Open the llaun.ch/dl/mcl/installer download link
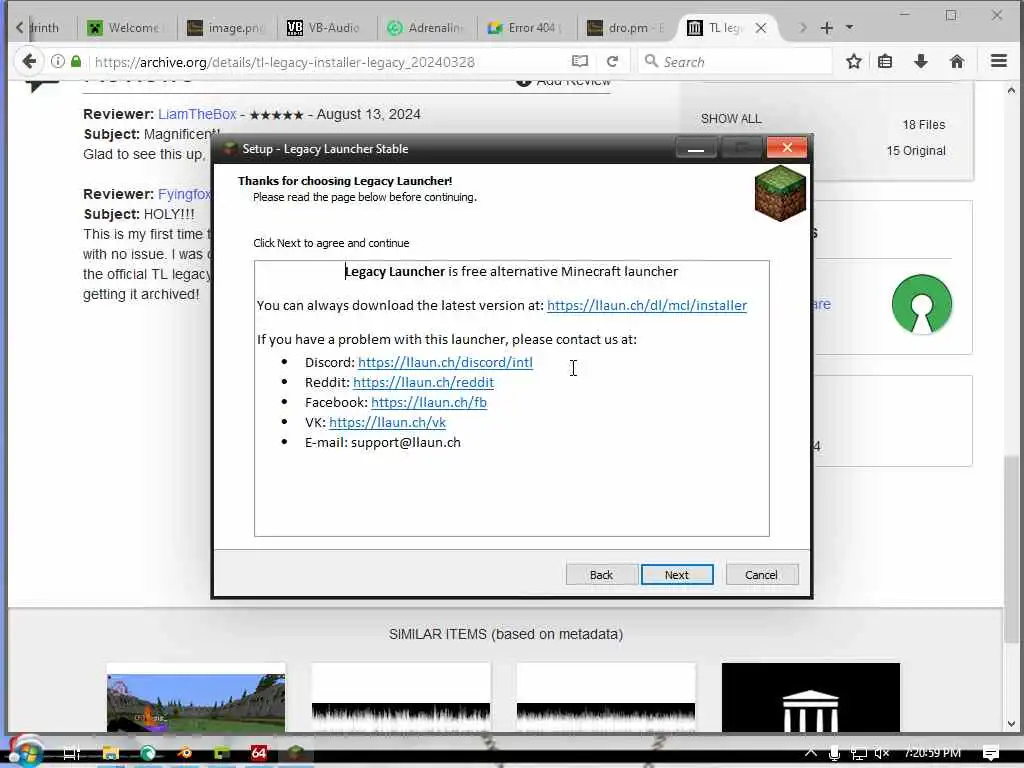 (x=647, y=306)
